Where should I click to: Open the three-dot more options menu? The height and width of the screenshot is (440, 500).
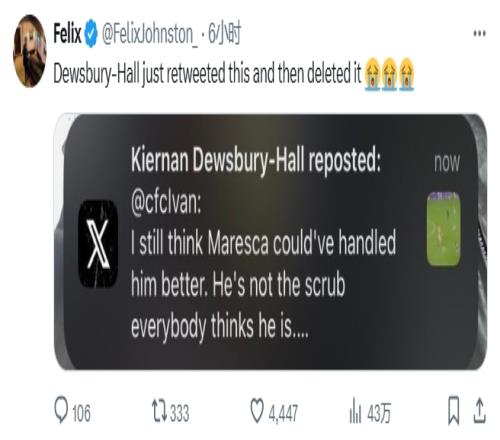point(479,34)
